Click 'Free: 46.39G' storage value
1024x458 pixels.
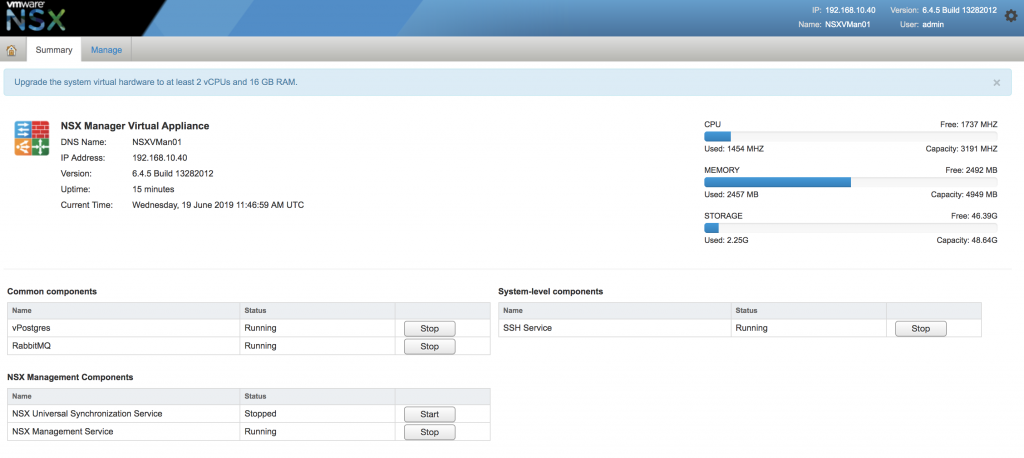click(x=974, y=215)
